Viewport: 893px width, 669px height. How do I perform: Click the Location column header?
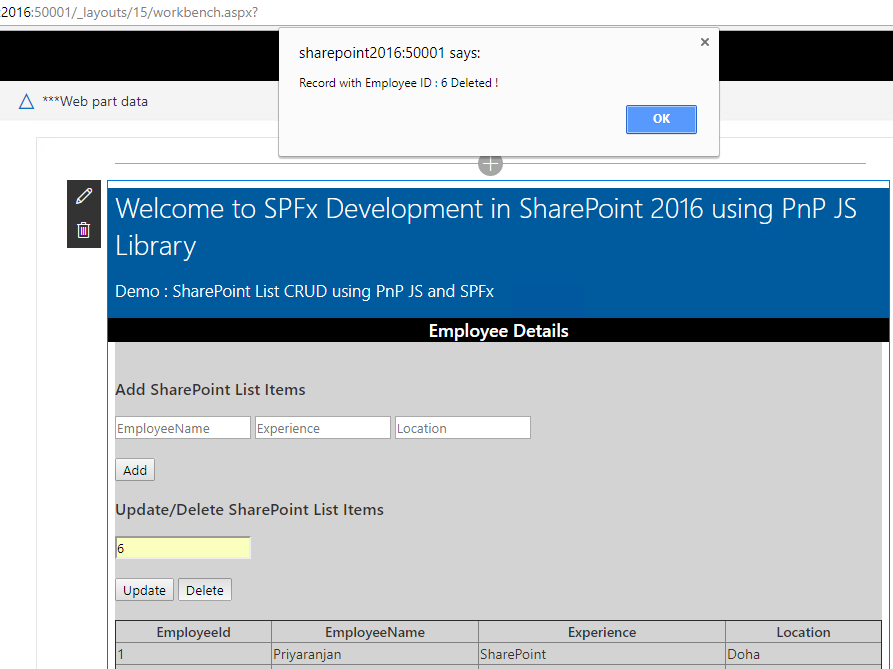[x=803, y=632]
